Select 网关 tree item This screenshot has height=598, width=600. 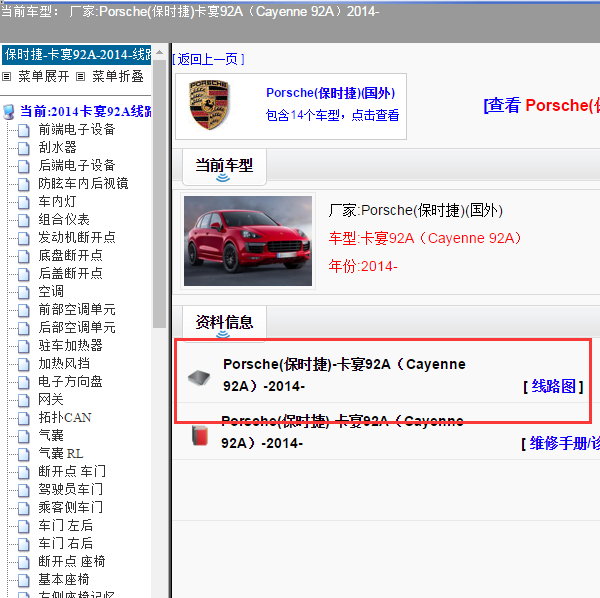tap(51, 399)
